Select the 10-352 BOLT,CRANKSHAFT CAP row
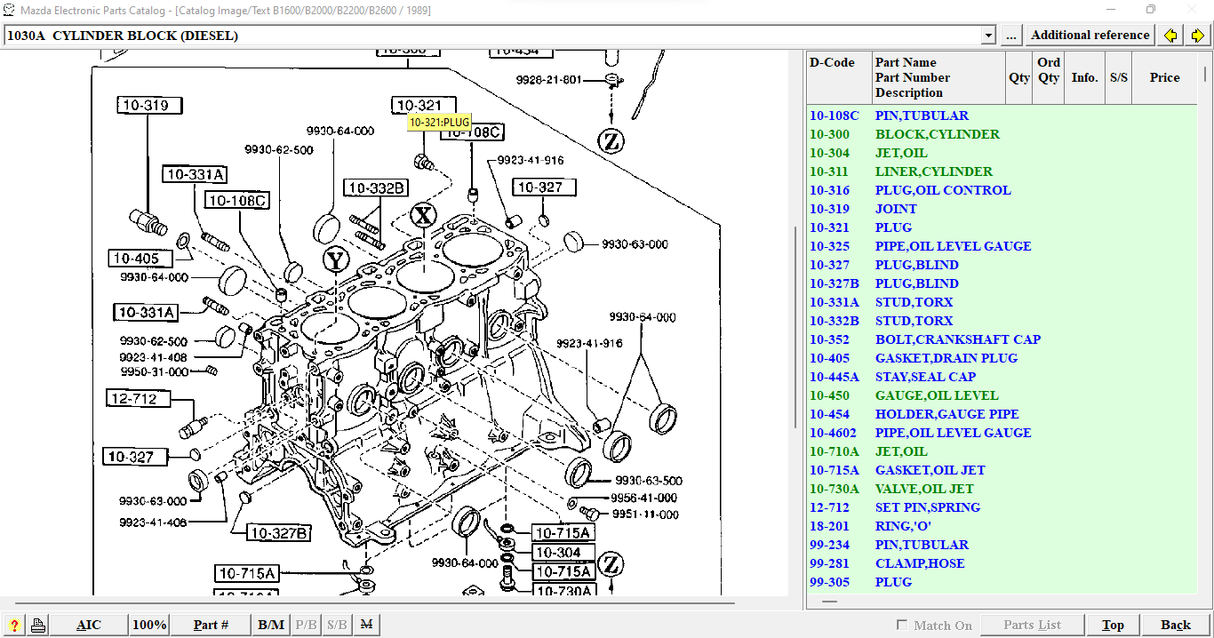Viewport: 1214px width, 638px height. point(957,339)
